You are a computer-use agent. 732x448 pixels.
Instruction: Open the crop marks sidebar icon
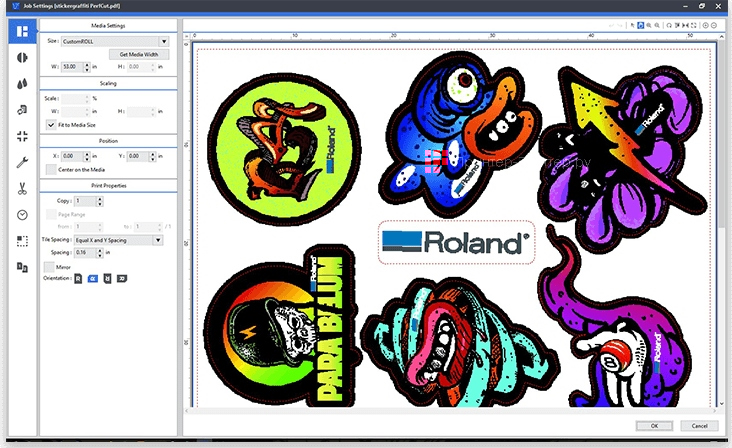pos(21,241)
